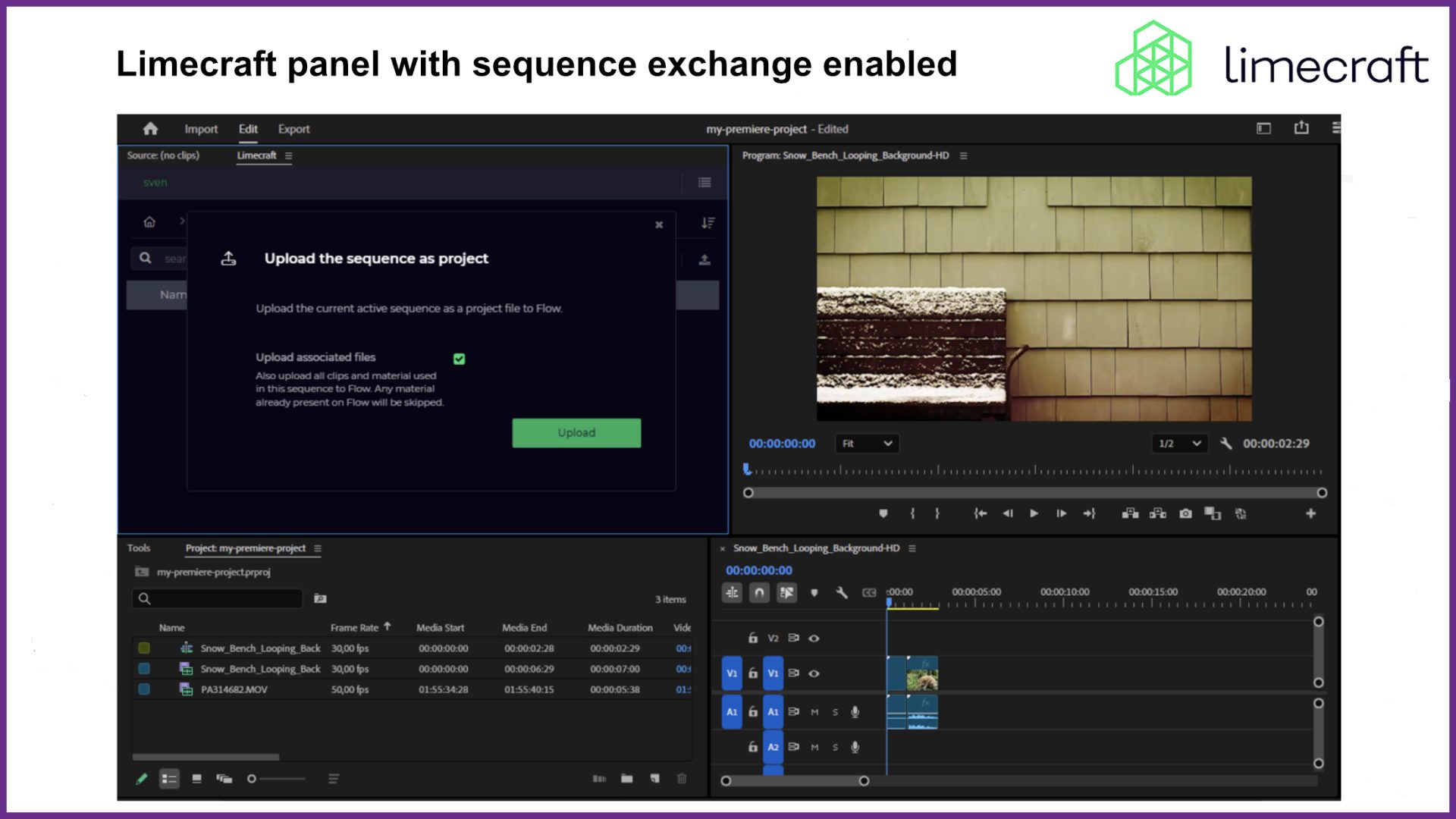
Task: Click the Add Marker icon in Program monitor
Action: pos(883,513)
